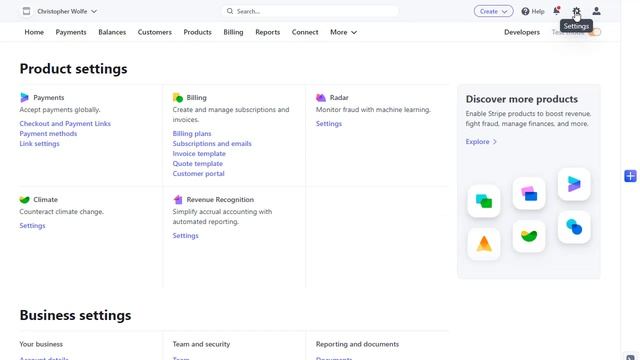Click the blue plus icon on right edge

(x=630, y=176)
